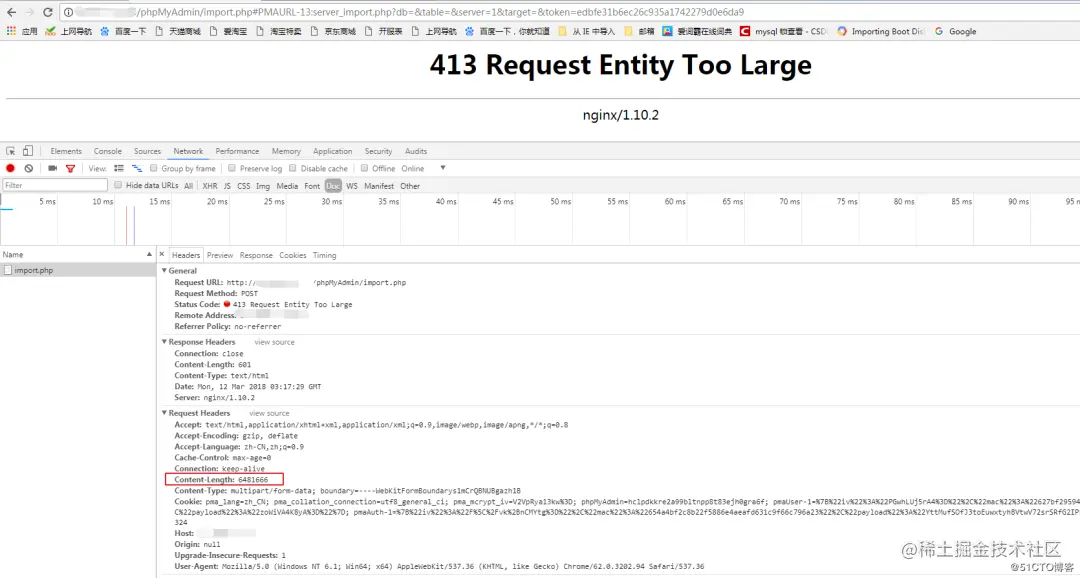Open the Cookies tab of request details
This screenshot has width=1080, height=578.
293,255
